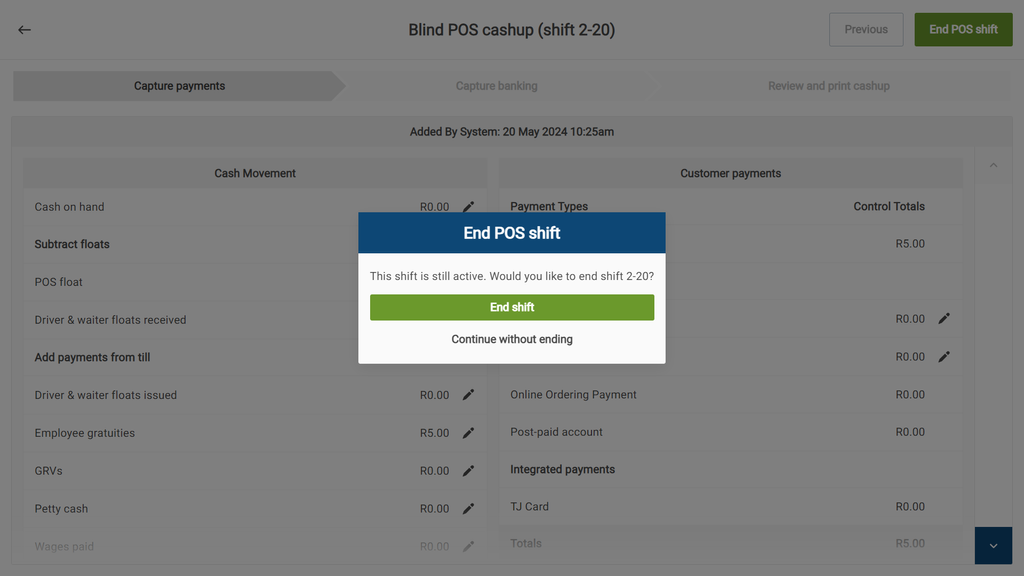Click pencil for Driver & waiter floats issued

[468, 395]
